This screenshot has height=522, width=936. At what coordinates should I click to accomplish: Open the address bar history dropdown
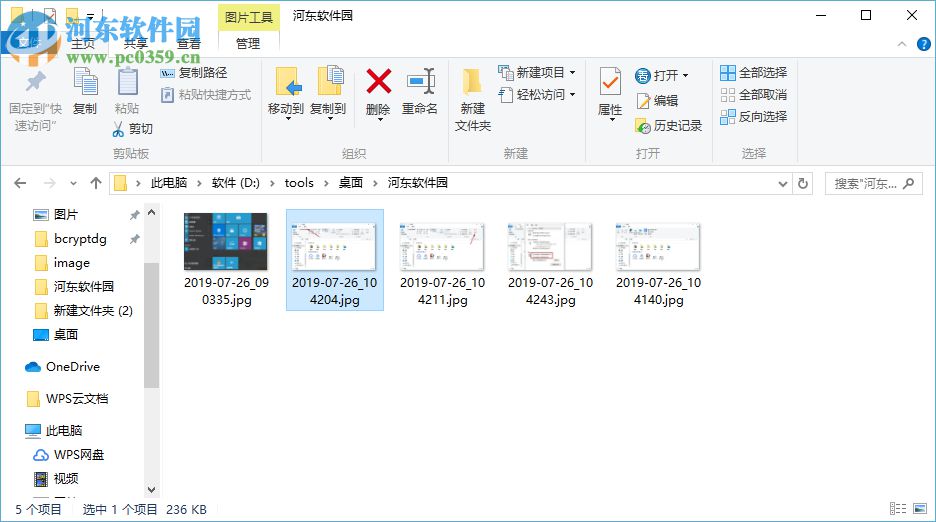783,184
